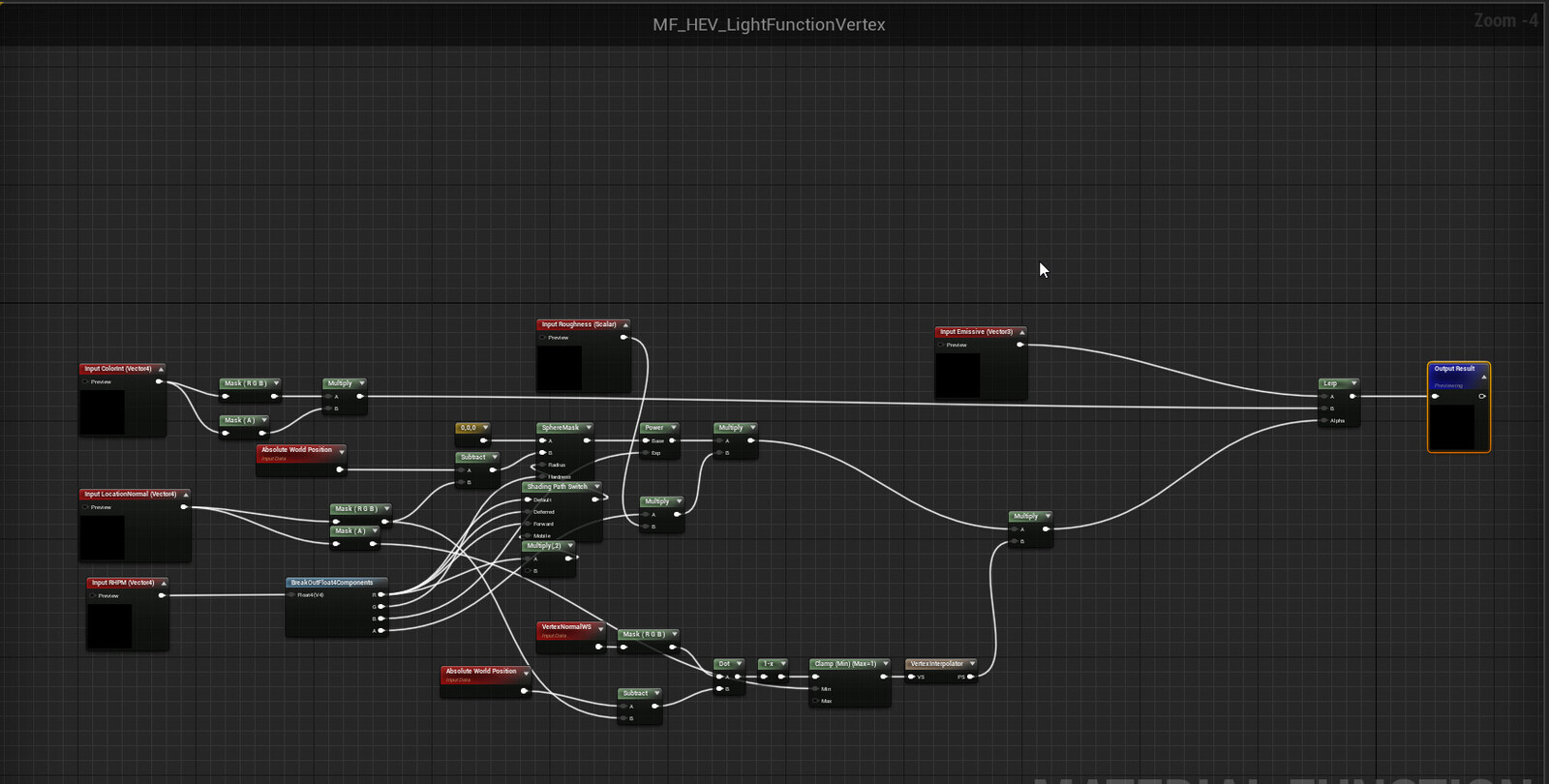Image resolution: width=1549 pixels, height=784 pixels.
Task: Click the Min pin on Clamp node
Action: (816, 689)
